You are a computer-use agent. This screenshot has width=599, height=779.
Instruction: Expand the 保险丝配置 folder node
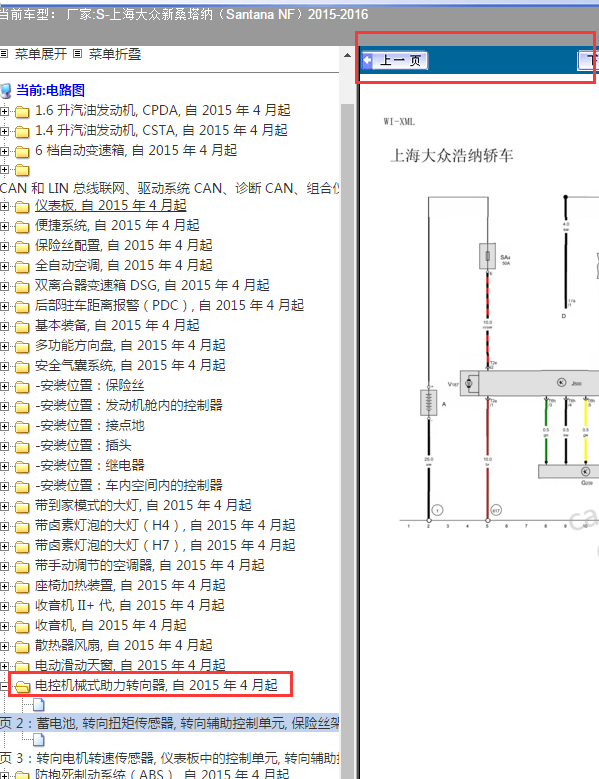coord(4,246)
